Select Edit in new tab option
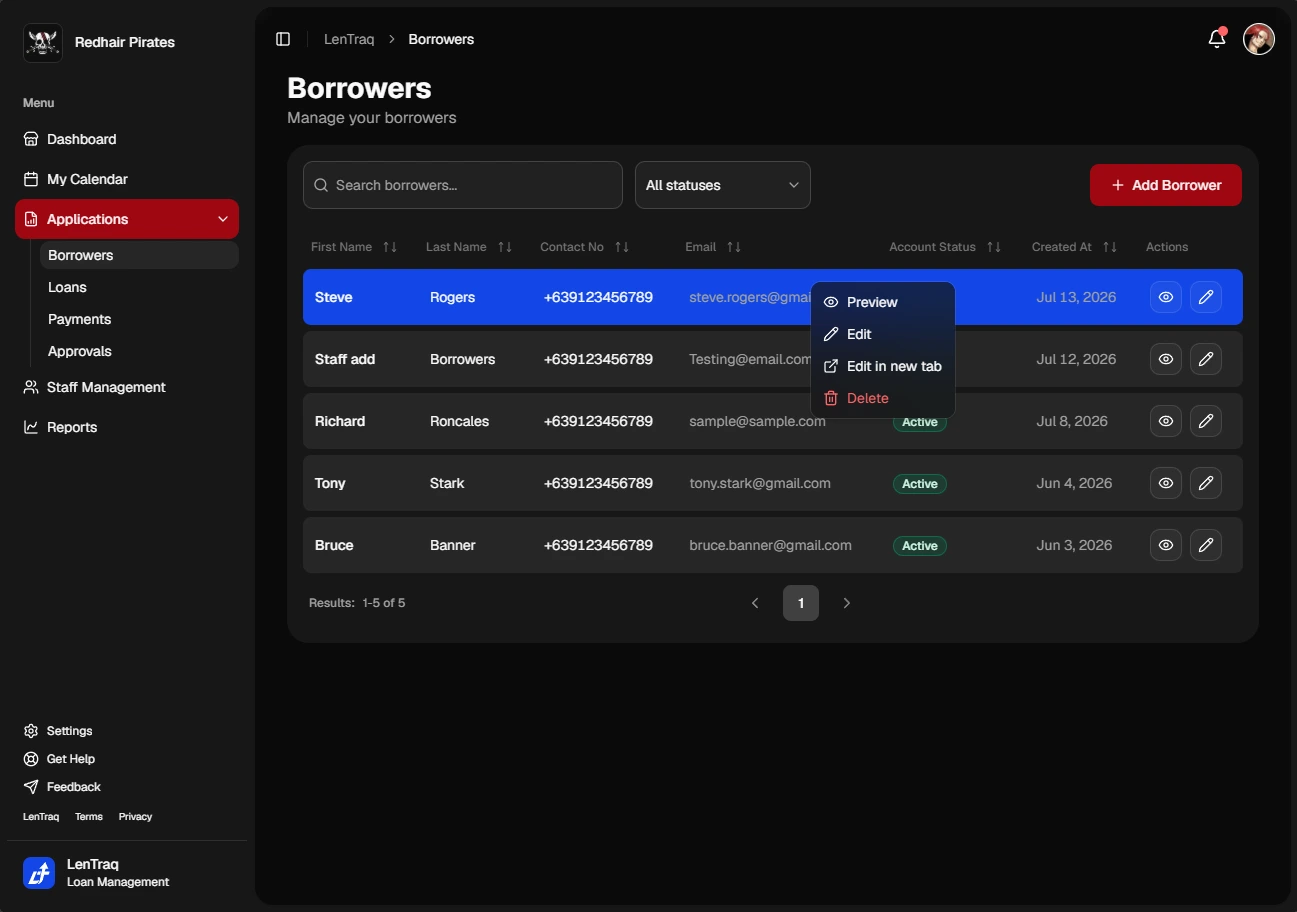The width and height of the screenshot is (1297, 912). pyautogui.click(x=883, y=366)
